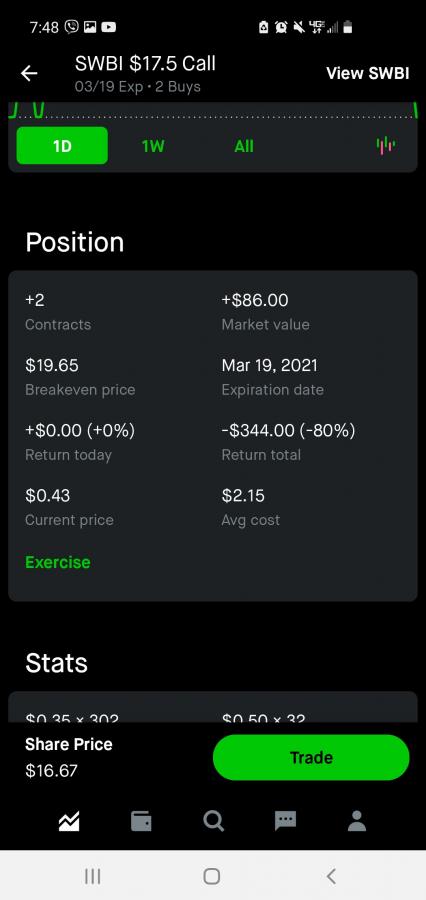Open the search magnifier icon
The width and height of the screenshot is (426, 900).
[214, 822]
